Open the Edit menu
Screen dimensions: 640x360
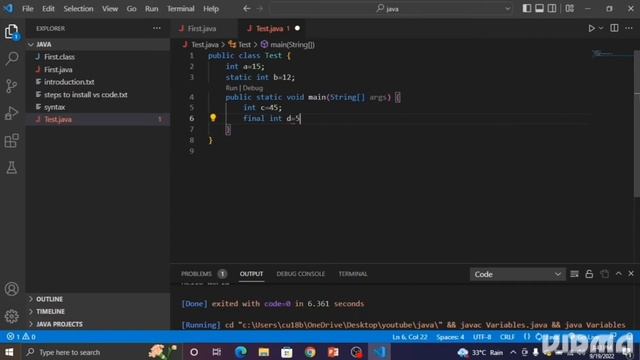pyautogui.click(x=48, y=9)
